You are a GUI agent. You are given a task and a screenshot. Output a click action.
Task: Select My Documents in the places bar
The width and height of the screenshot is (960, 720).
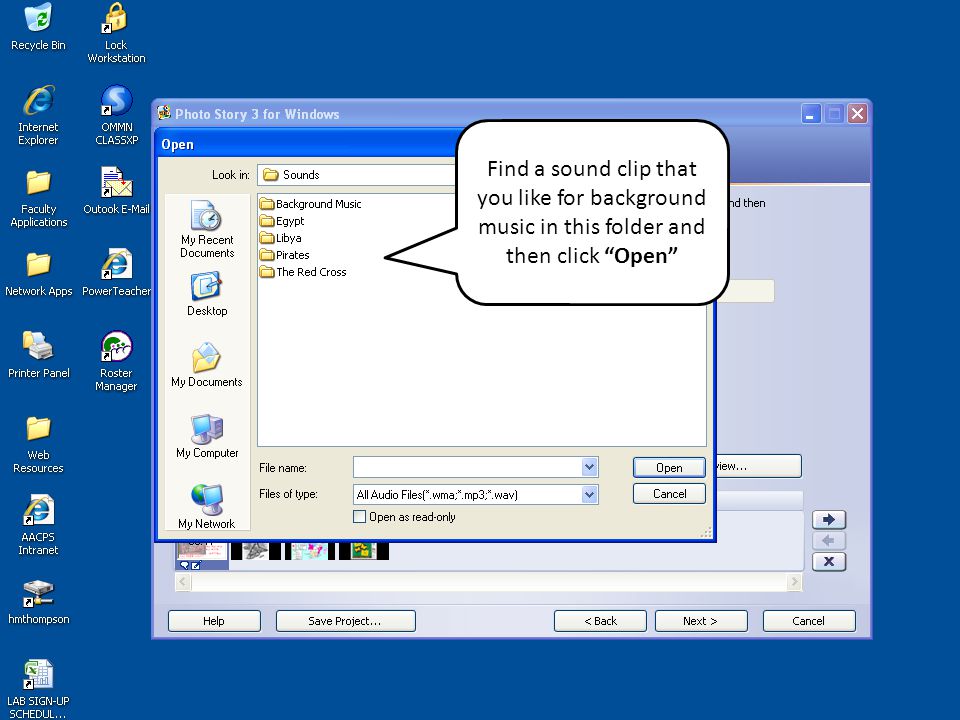tap(207, 365)
